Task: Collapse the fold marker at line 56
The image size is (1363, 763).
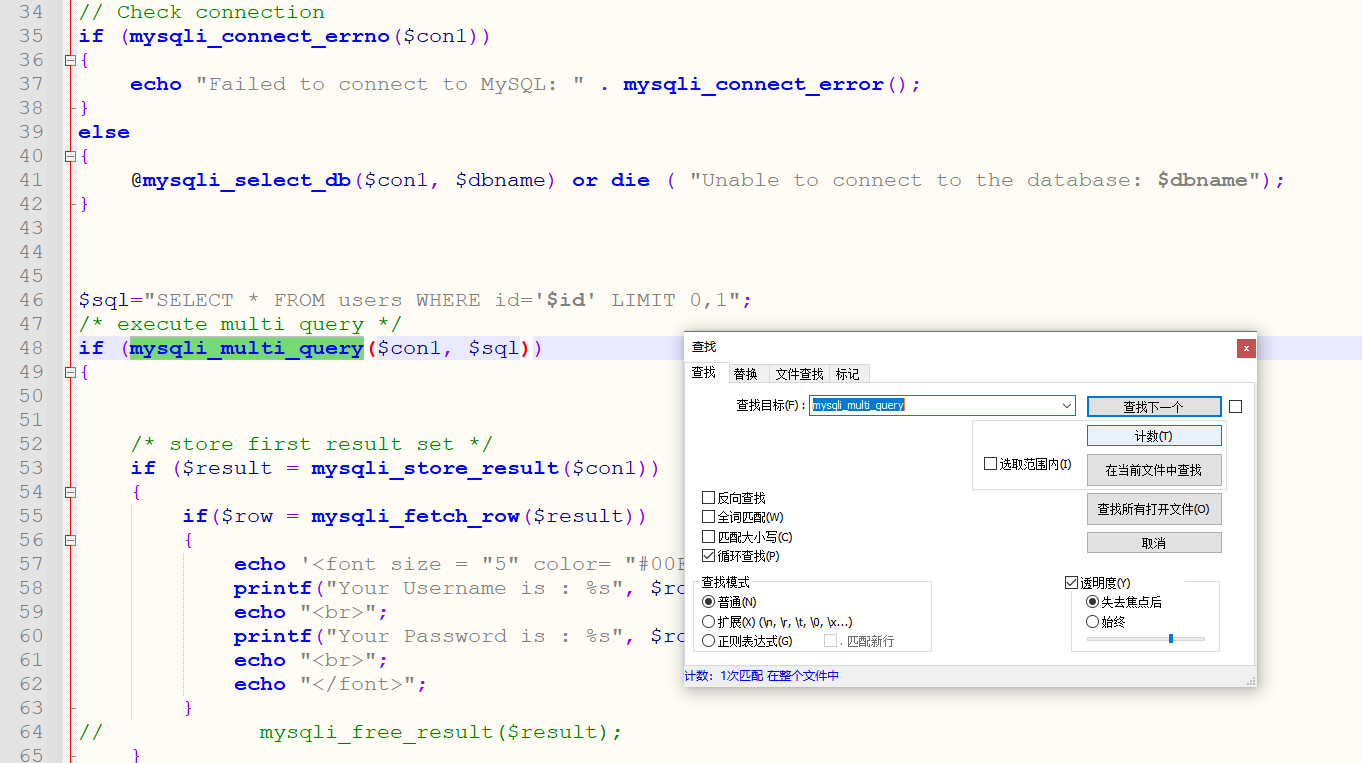Action: click(x=70, y=540)
